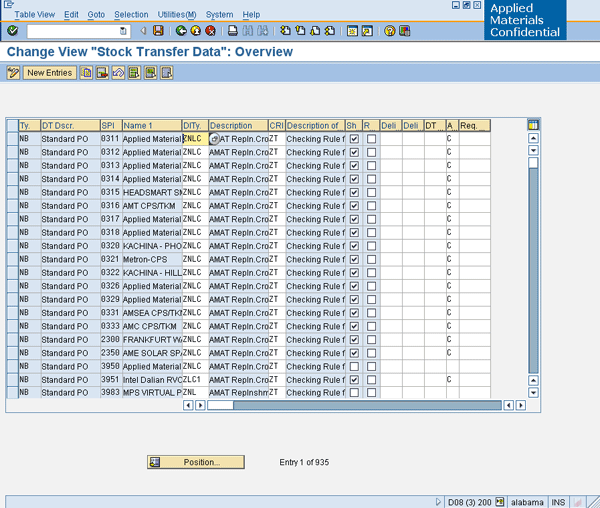Click the Save disk icon

click(158, 31)
